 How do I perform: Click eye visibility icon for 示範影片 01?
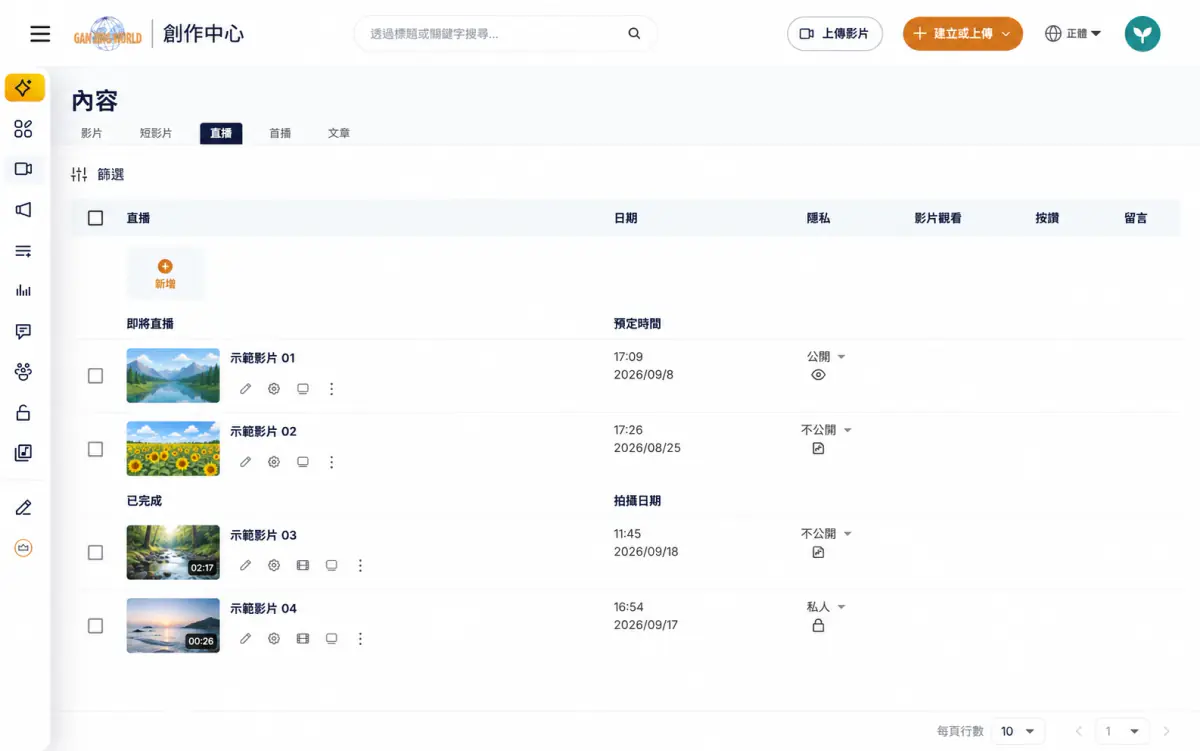[x=818, y=375]
